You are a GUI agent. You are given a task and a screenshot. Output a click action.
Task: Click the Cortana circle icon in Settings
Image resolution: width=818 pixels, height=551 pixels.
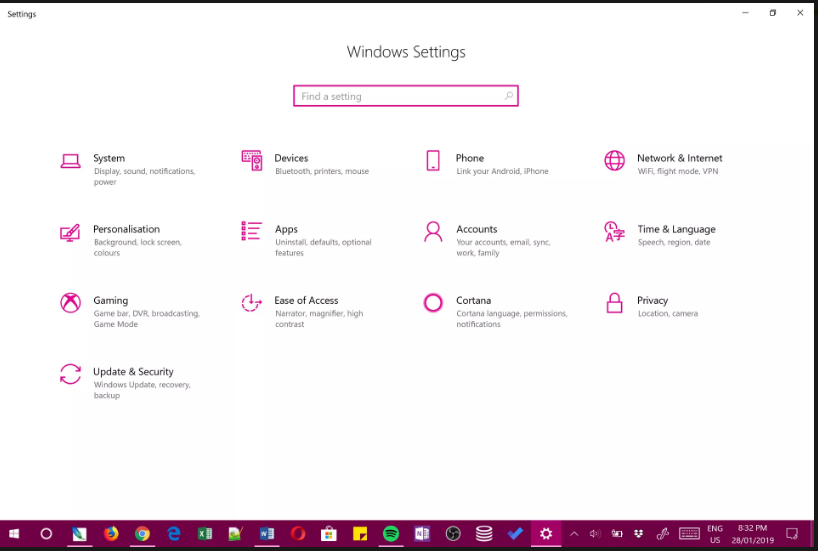(433, 303)
